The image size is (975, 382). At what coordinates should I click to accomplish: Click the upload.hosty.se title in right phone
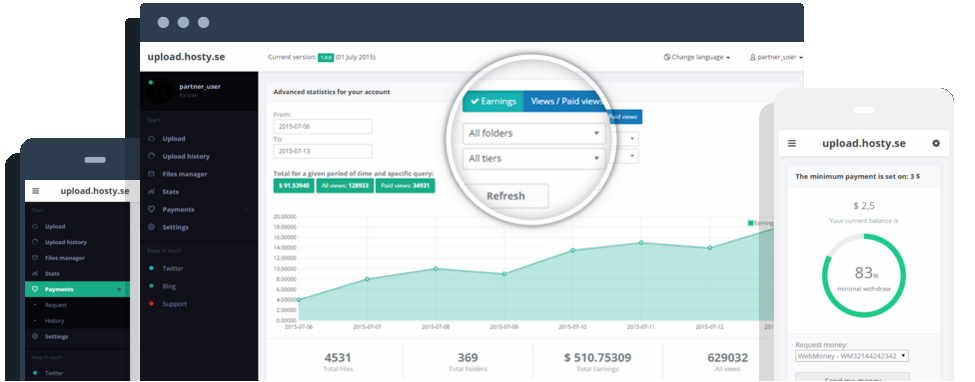864,143
